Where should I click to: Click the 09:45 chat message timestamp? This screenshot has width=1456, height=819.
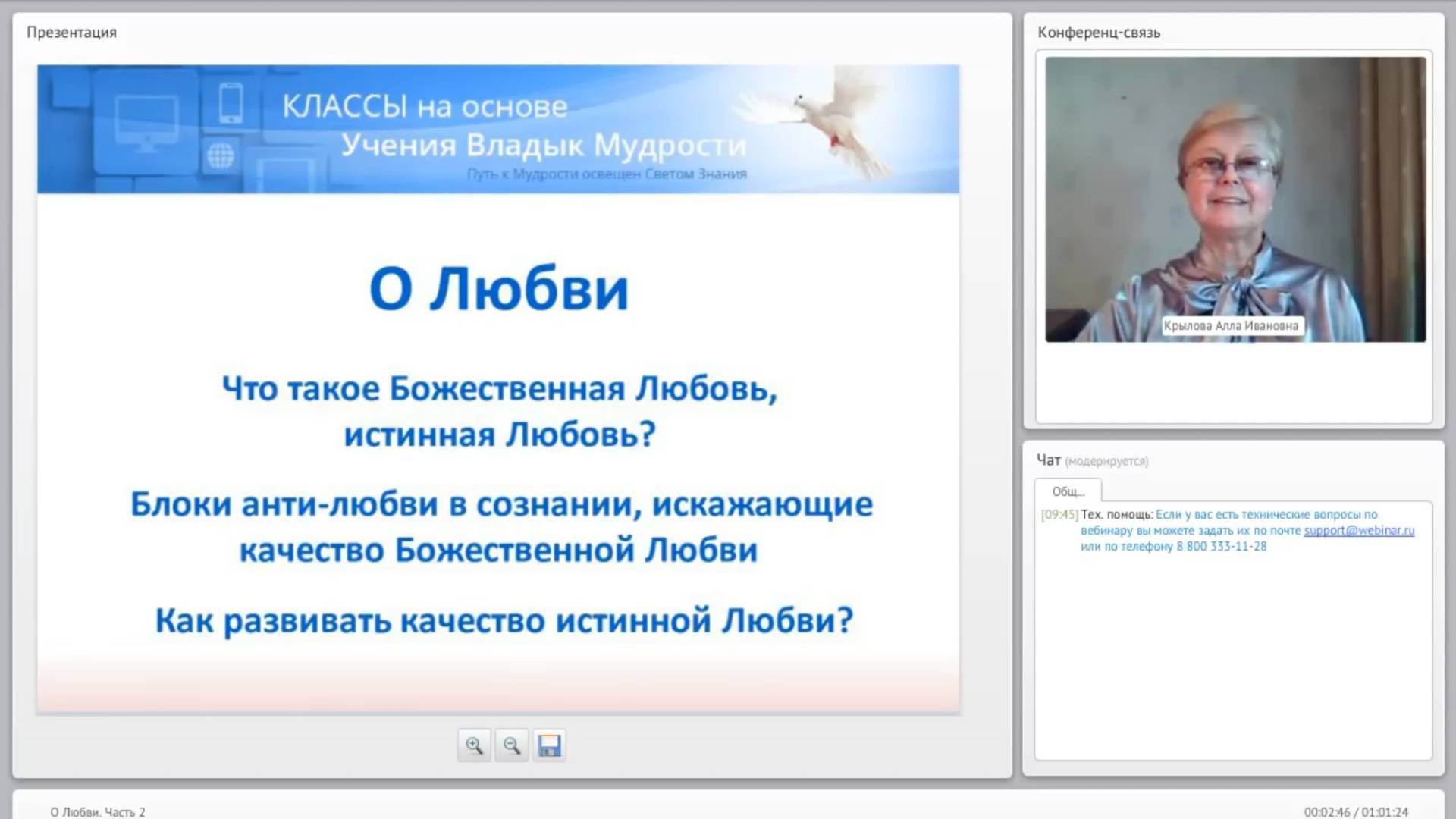pos(1059,514)
